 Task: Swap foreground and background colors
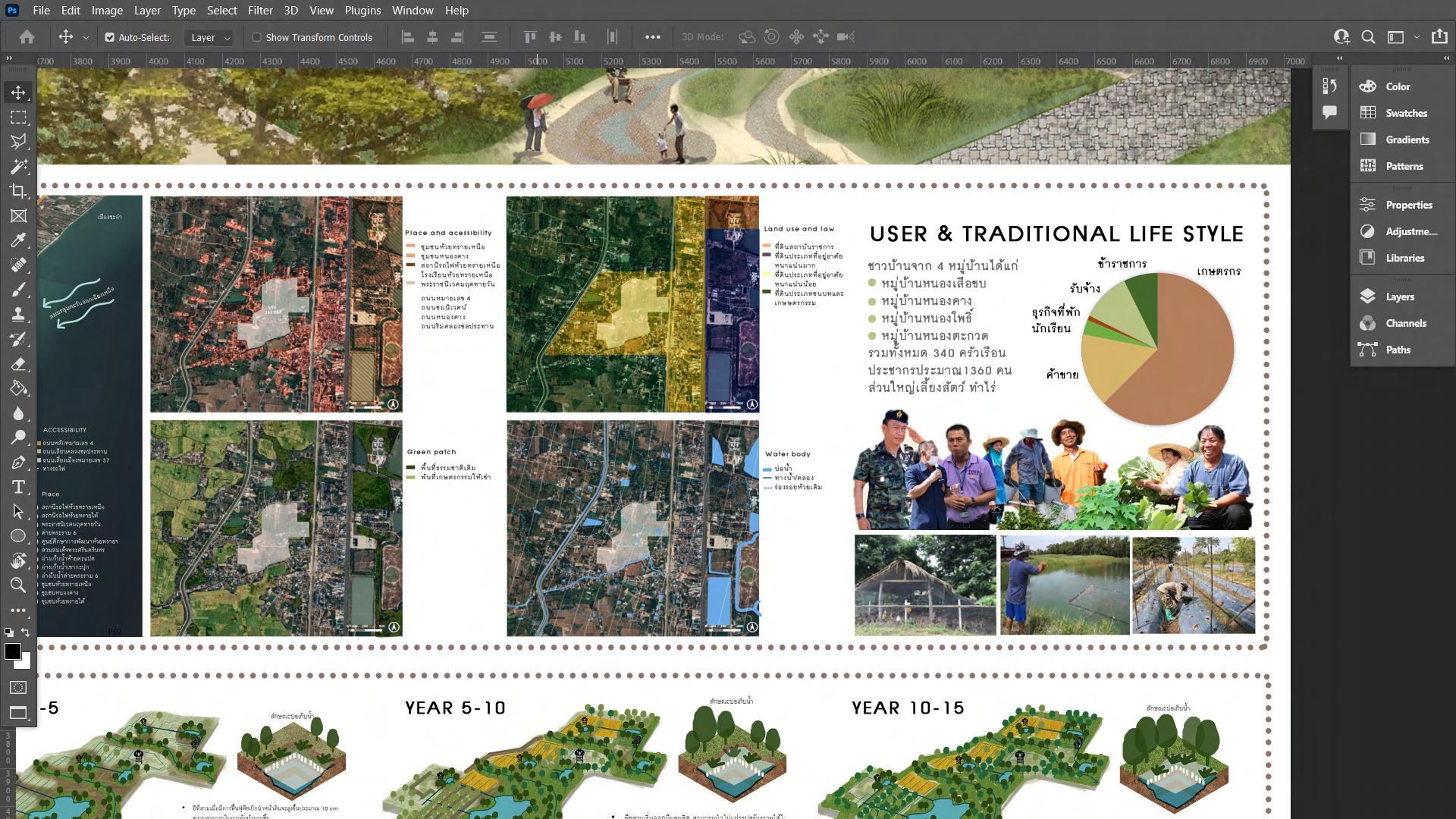[x=25, y=632]
